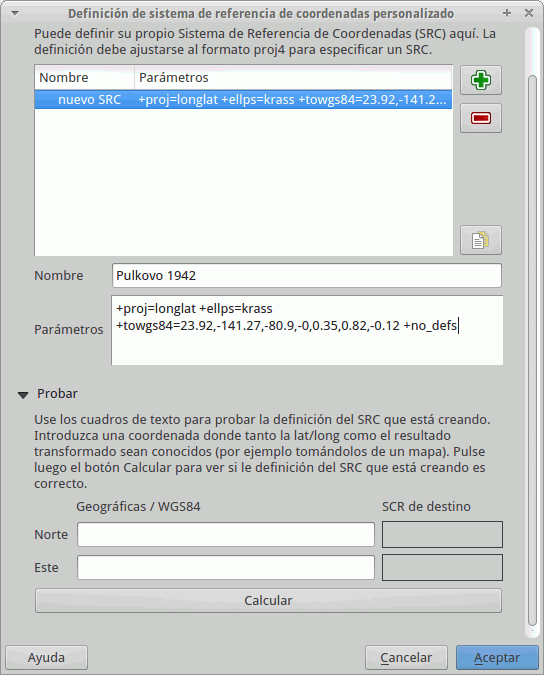
Task: Collapse the Probar section
Action: tap(23, 394)
